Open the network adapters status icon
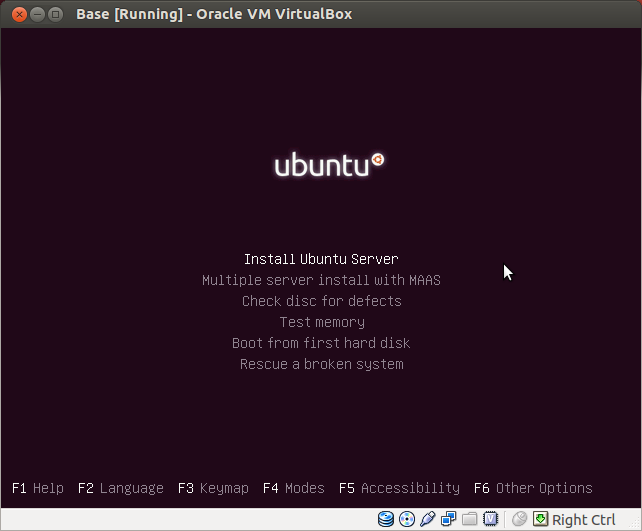 tap(449, 519)
